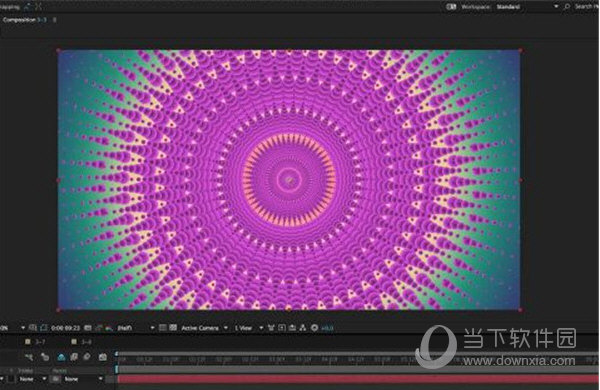Click the snapping options icon beside the magnet
Screen dimensions: 600x390
tap(38, 6)
